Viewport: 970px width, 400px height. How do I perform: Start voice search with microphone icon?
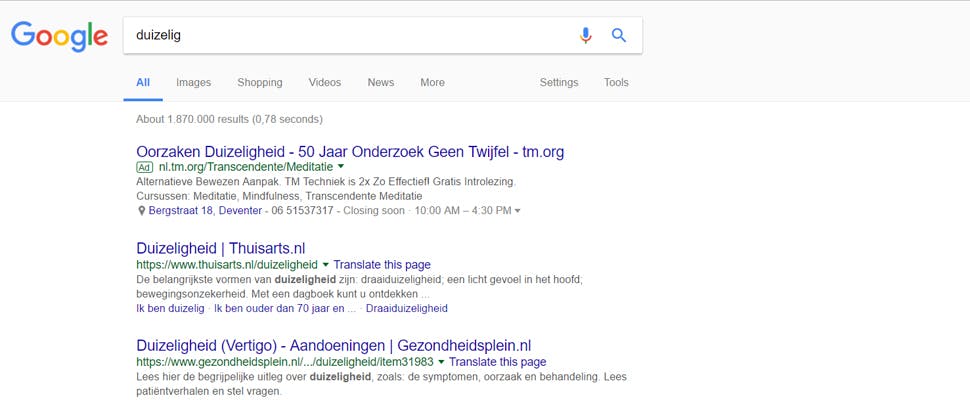pyautogui.click(x=585, y=35)
